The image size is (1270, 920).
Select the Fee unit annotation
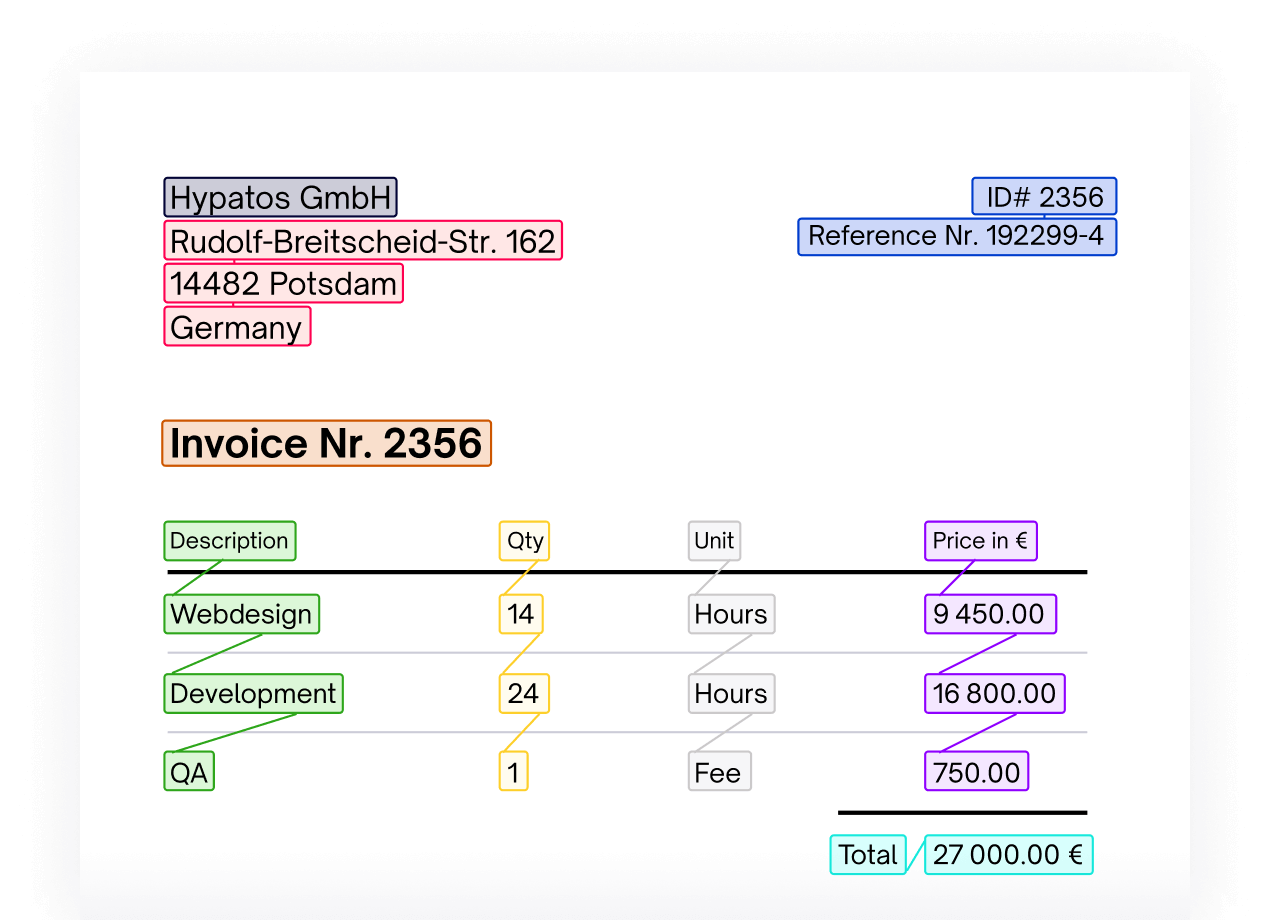(x=719, y=771)
